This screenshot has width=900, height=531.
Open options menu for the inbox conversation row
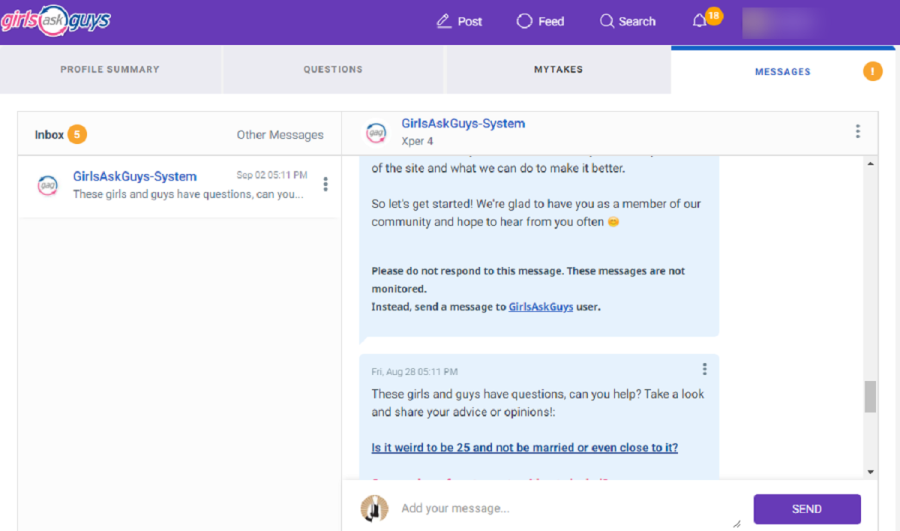tap(325, 184)
